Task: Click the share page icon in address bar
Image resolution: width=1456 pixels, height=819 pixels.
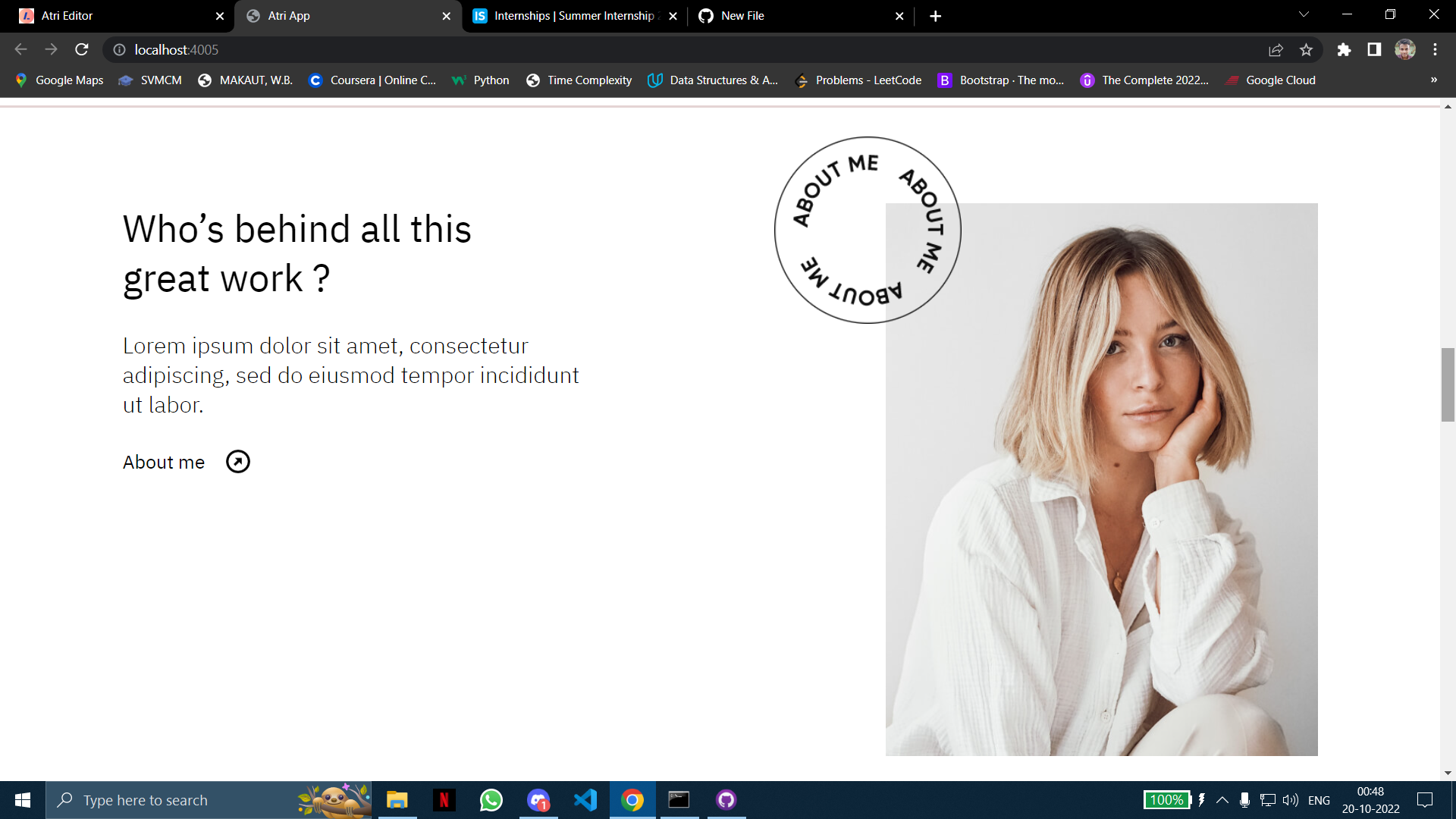Action: point(1276,50)
